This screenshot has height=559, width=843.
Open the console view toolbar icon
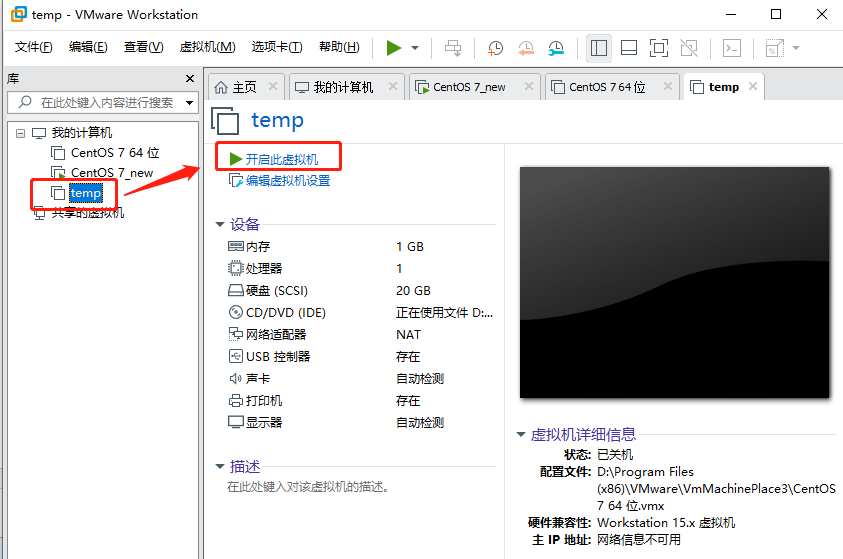732,48
